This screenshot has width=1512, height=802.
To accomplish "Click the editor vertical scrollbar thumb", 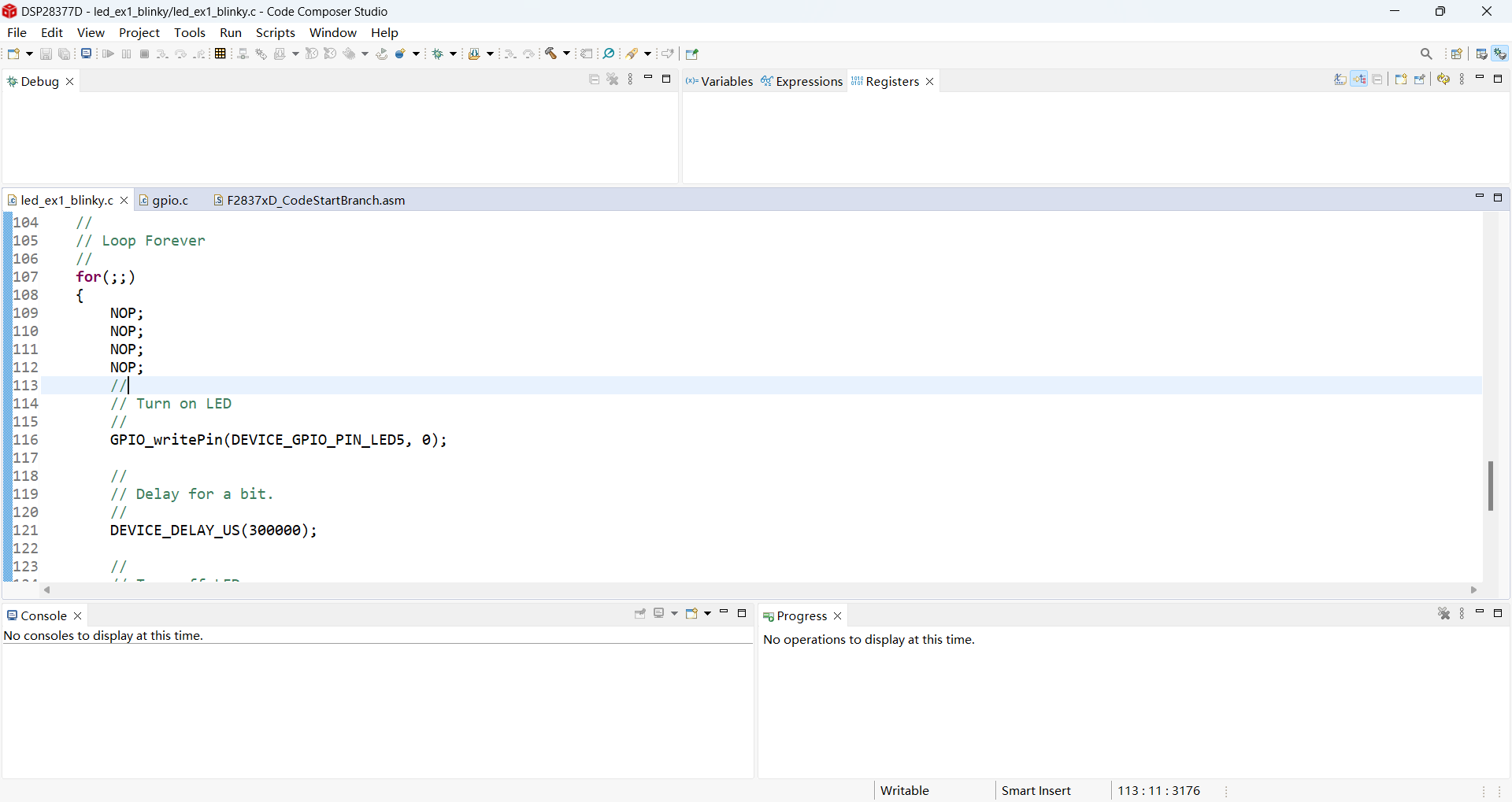I will point(1490,486).
